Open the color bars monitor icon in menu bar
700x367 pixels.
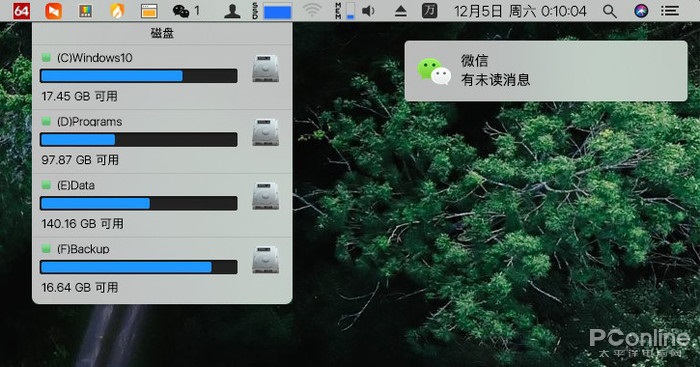click(85, 11)
